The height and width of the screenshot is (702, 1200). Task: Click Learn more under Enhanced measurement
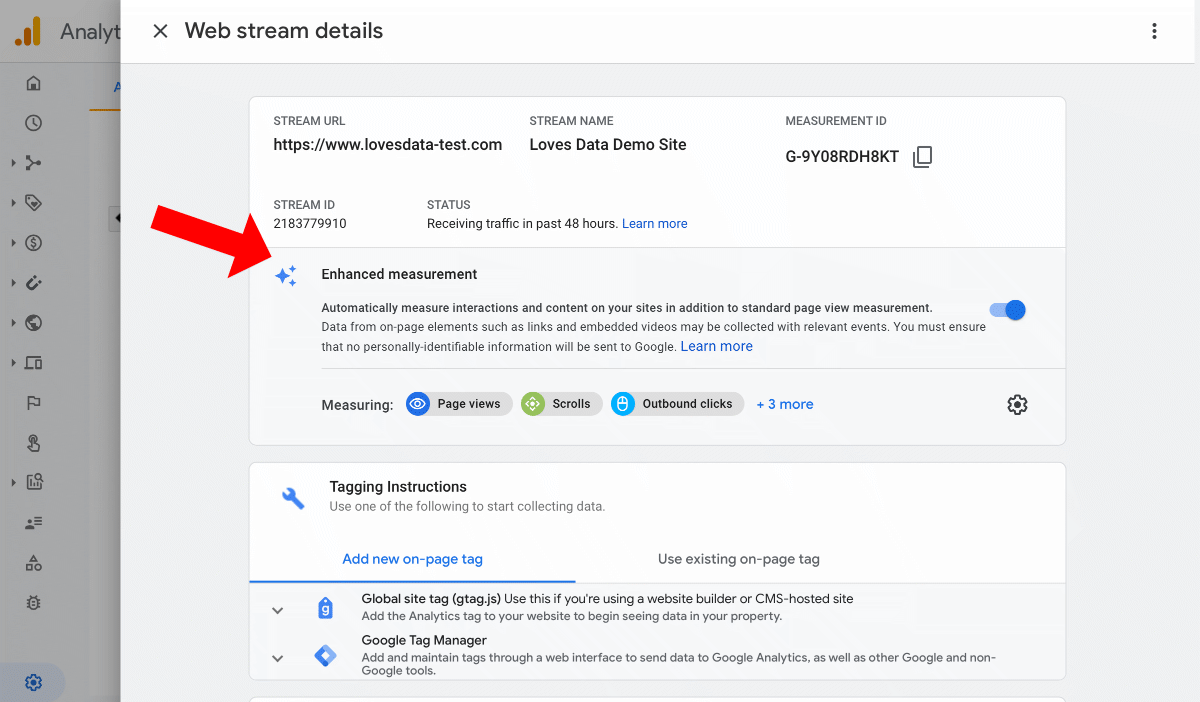pos(716,345)
